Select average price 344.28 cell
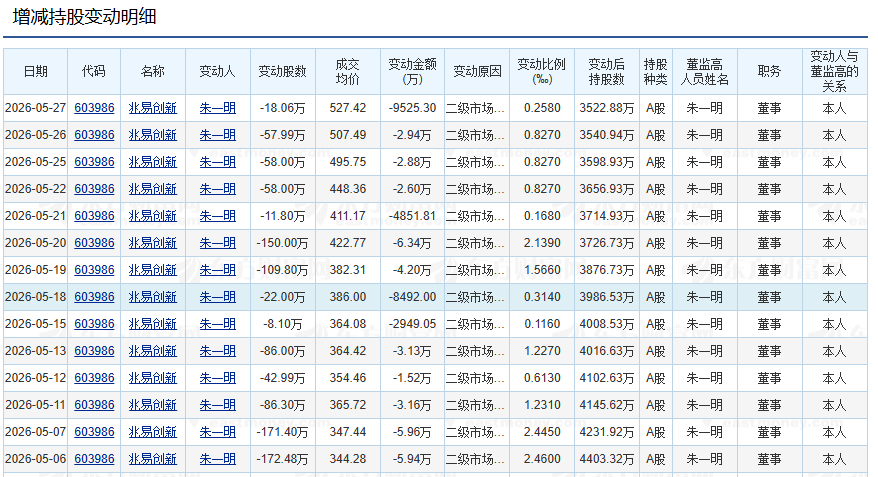Screen dimensions: 878x477 (x=348, y=459)
